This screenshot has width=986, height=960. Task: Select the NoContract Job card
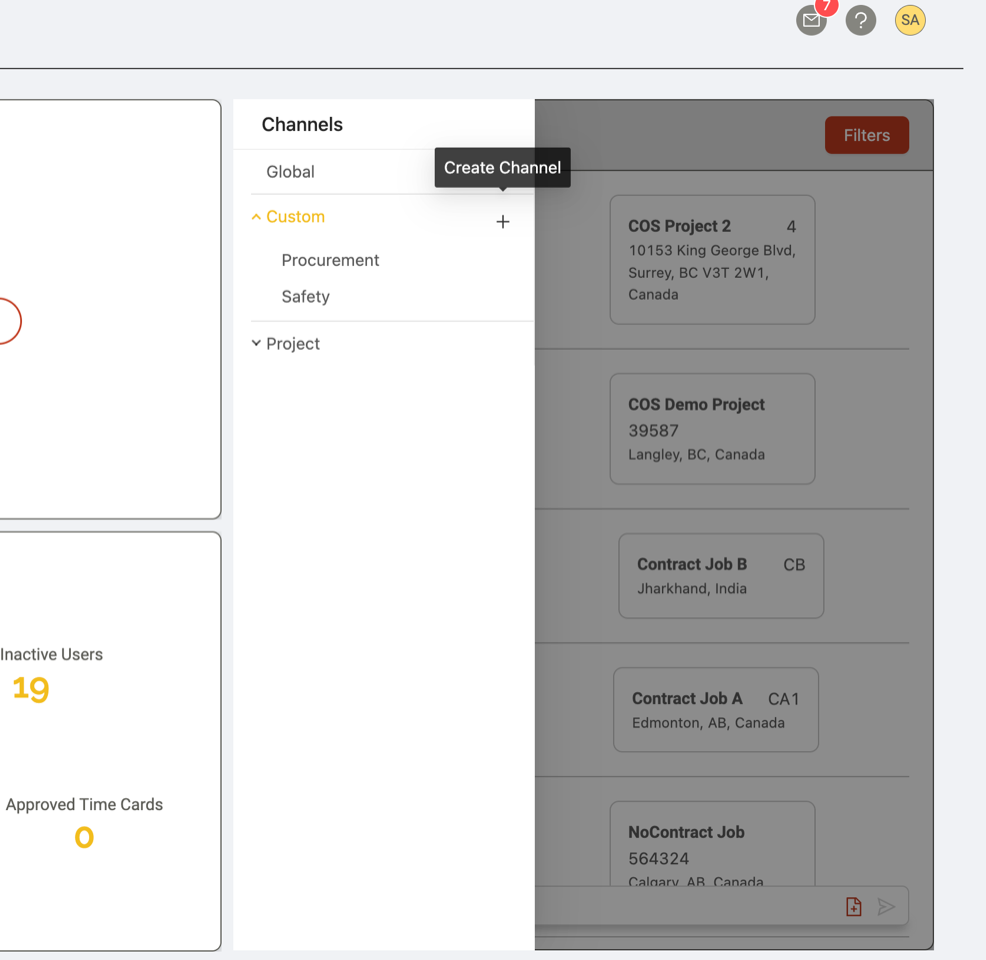point(712,844)
